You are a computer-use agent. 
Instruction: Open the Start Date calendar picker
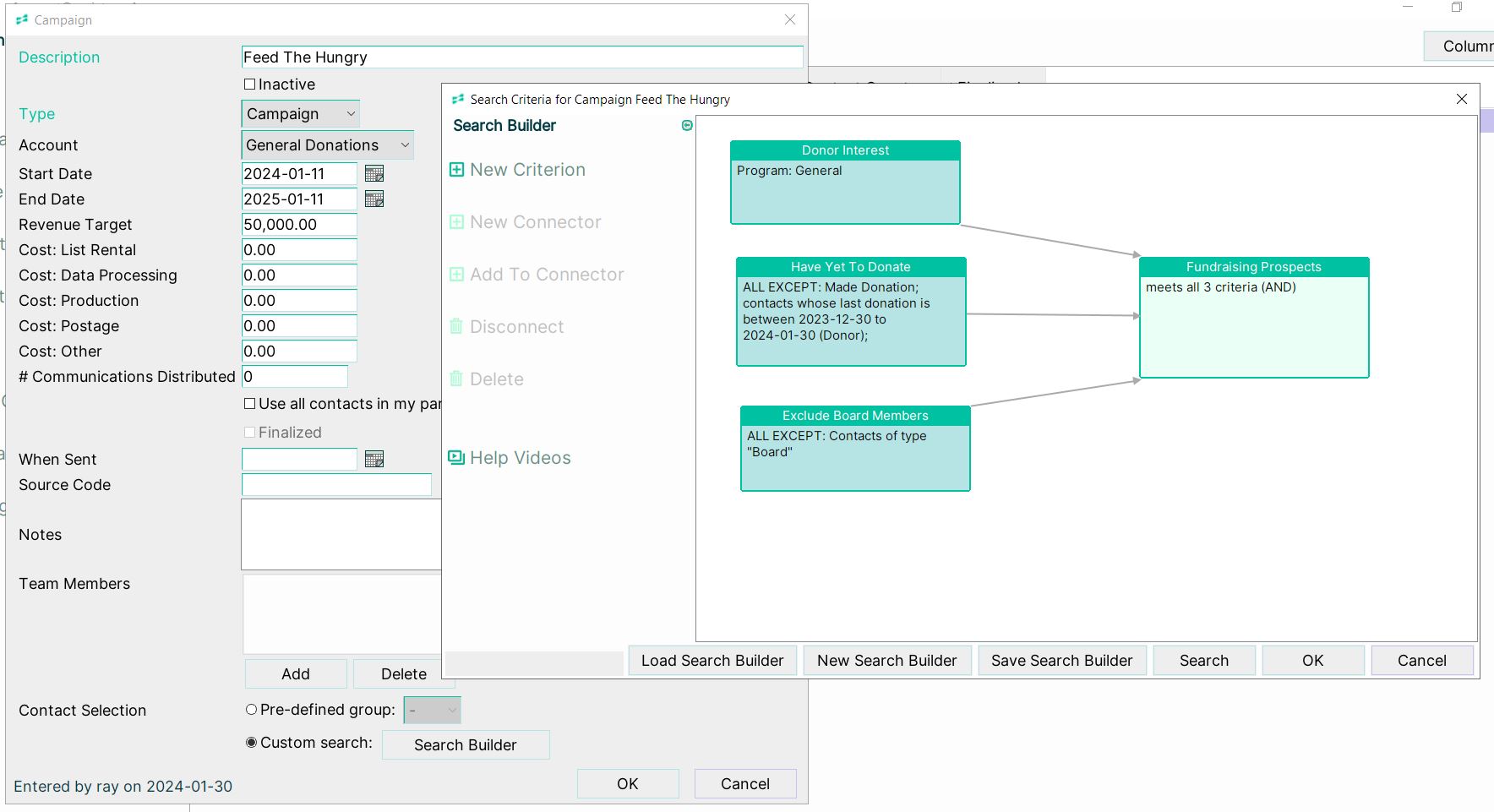(374, 173)
